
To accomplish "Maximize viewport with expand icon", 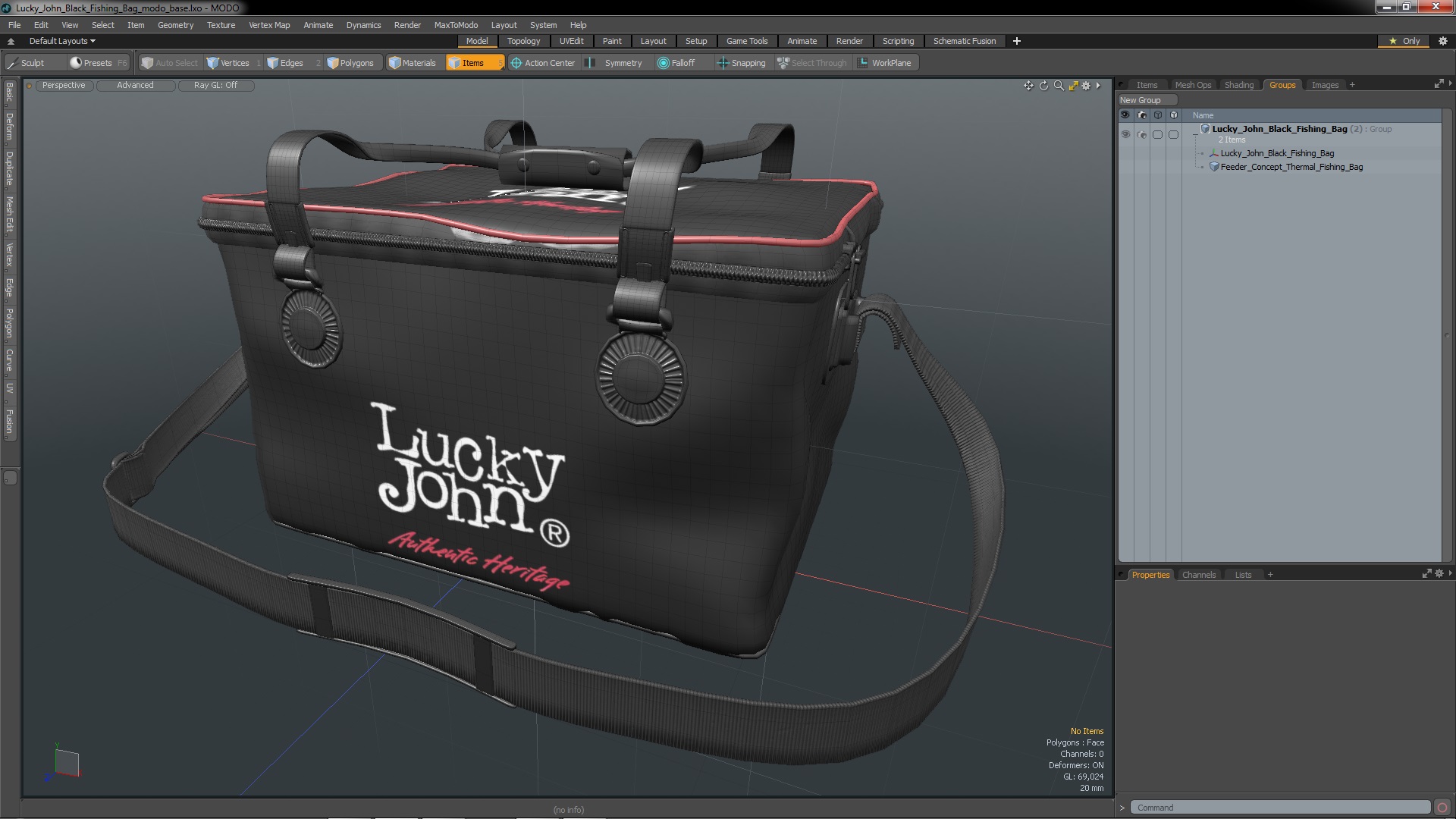I will click(1073, 86).
